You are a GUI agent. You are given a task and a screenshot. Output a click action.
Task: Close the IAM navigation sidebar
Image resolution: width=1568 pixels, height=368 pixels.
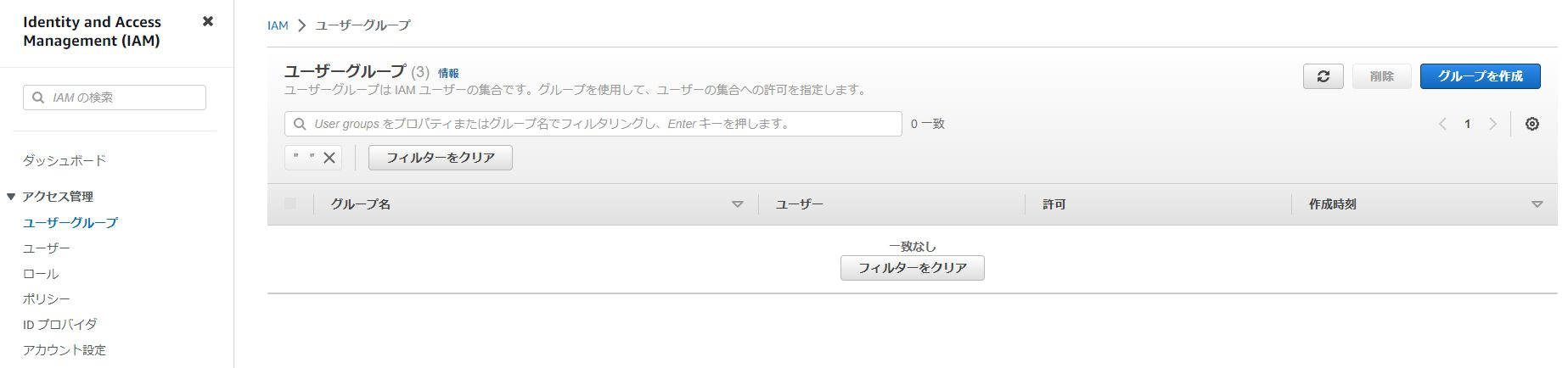pos(208,21)
